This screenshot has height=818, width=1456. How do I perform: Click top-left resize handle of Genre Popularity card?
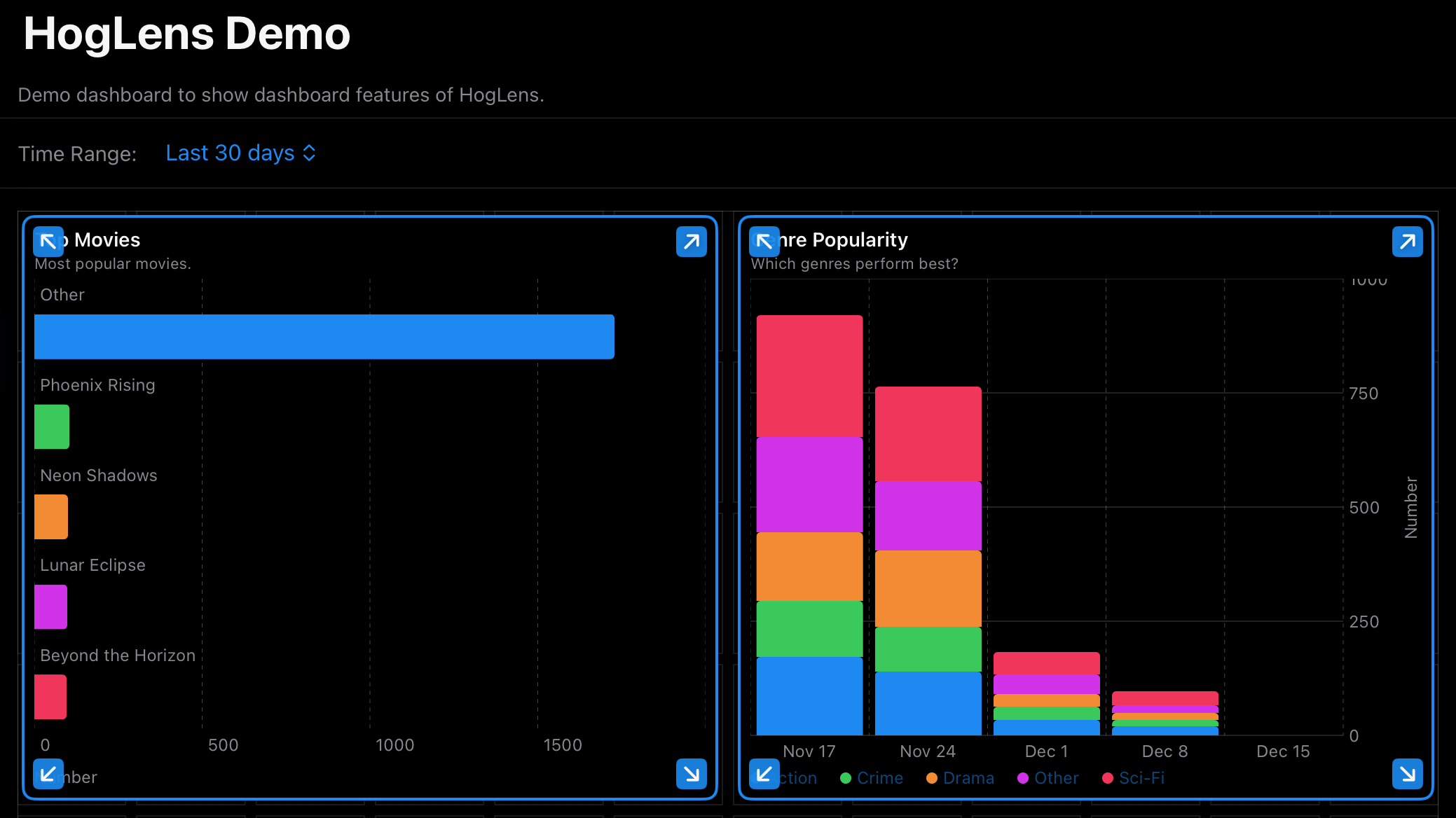tap(764, 242)
